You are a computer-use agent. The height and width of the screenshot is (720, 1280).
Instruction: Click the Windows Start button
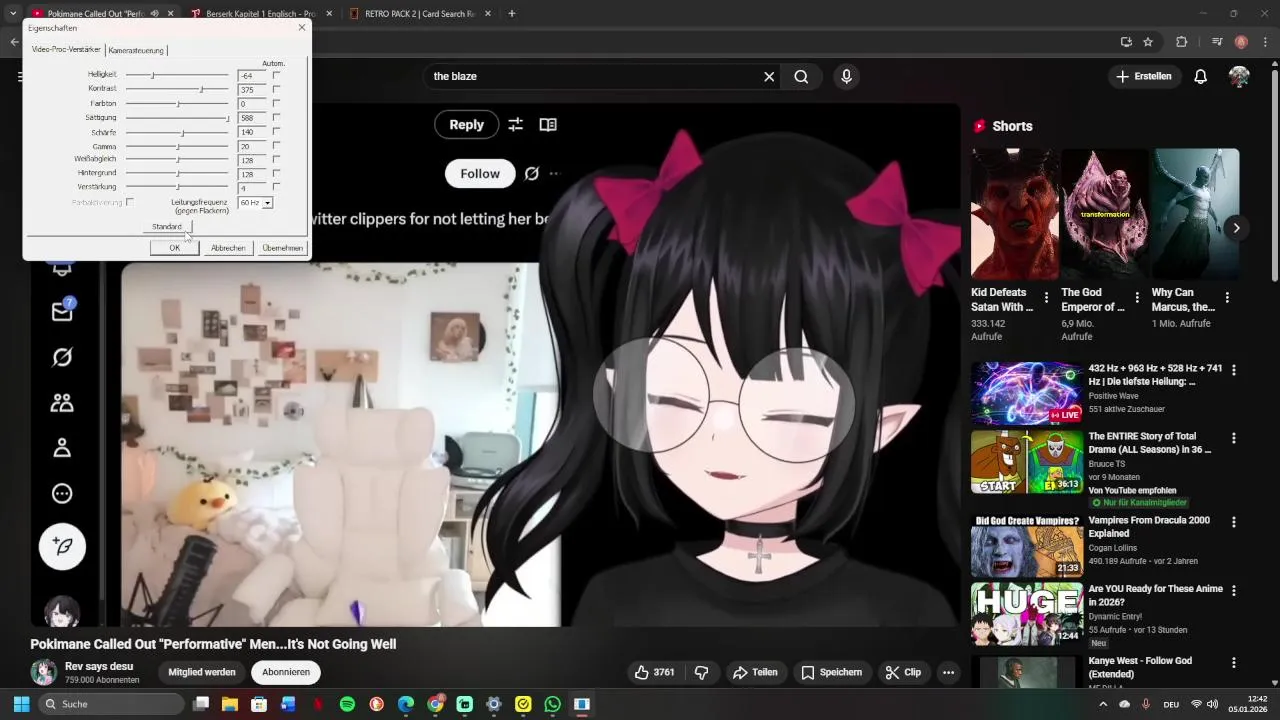pos(21,704)
